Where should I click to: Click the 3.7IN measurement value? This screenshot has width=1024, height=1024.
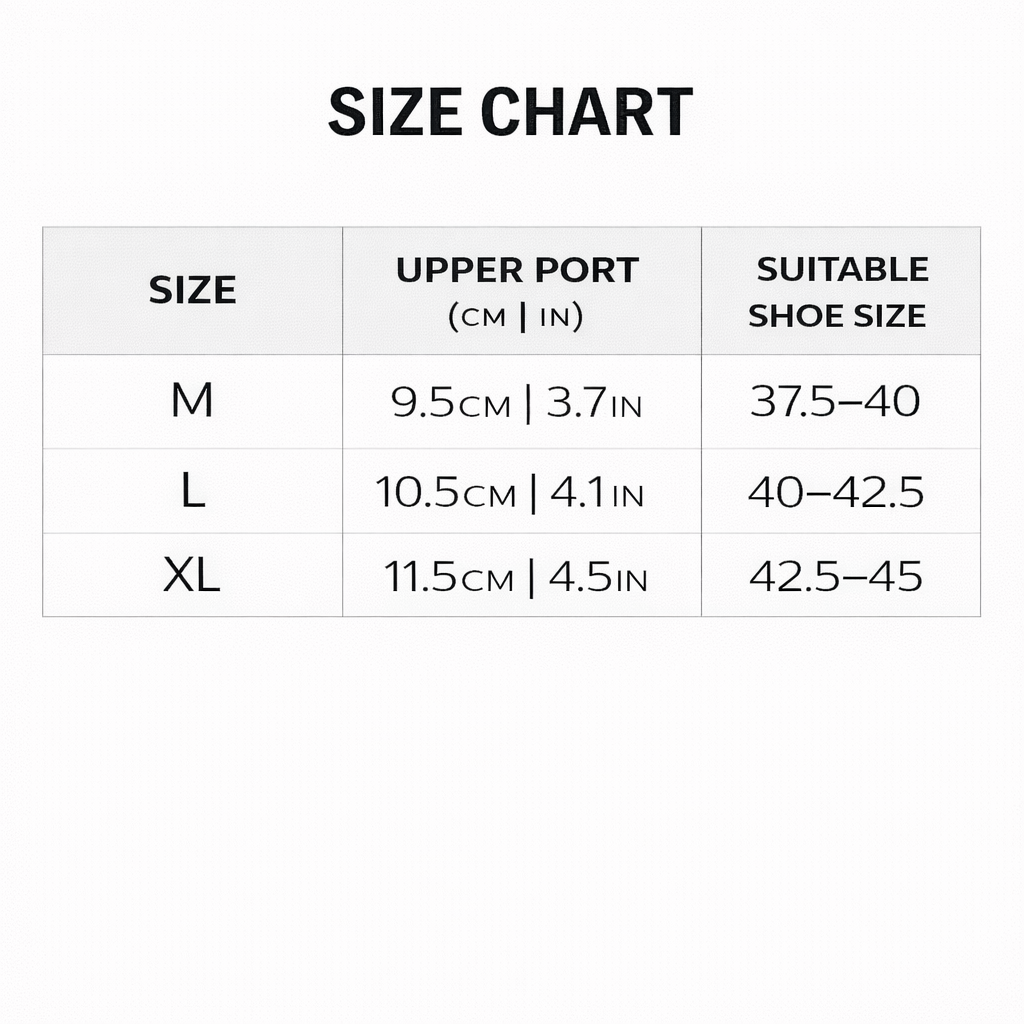coord(594,403)
